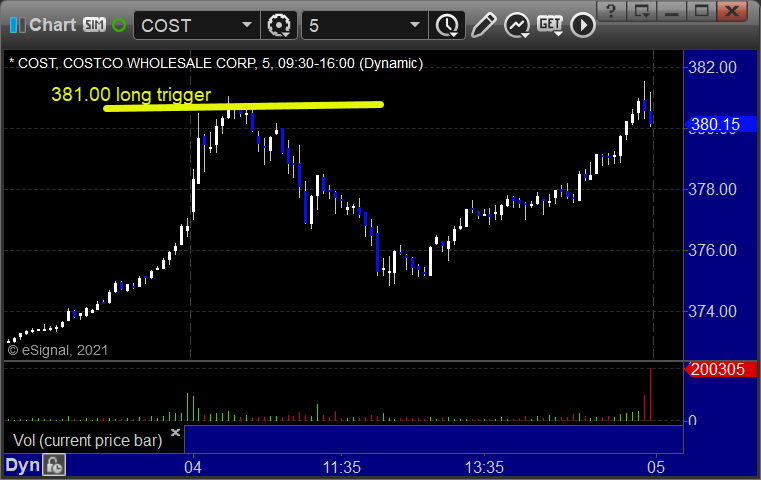Select the pencil drawing tools icon
Screen dimensions: 761x480
click(482, 25)
